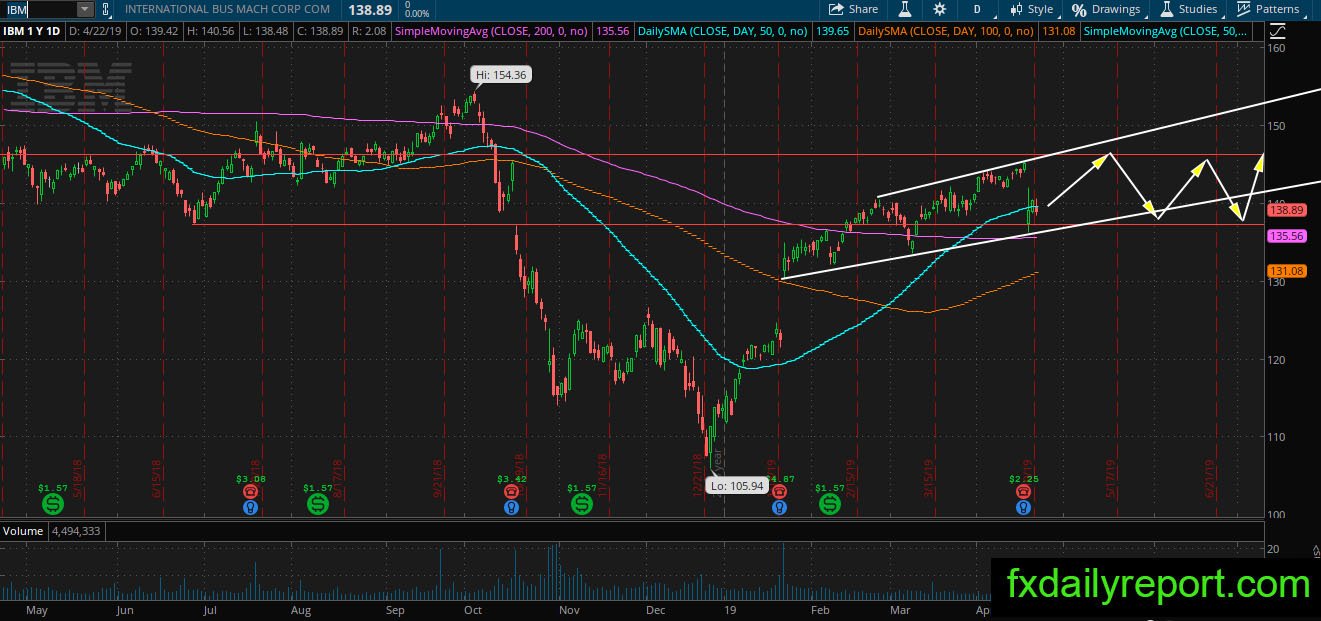This screenshot has width=1321, height=621.
Task: Click the 4,494,333 volume value
Action: coord(75,532)
